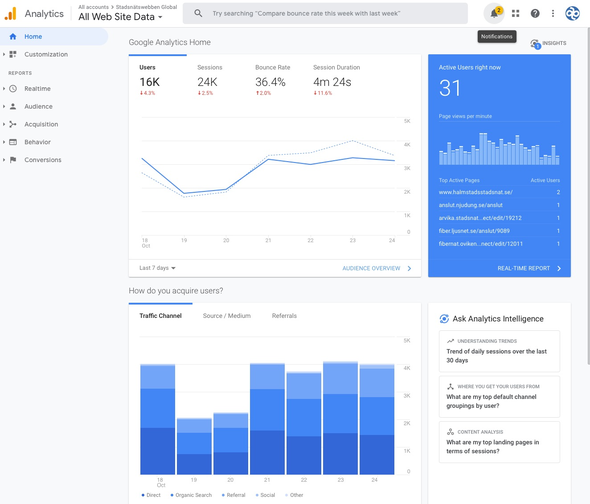
Task: Click the Behavior window icon
Action: (x=13, y=142)
